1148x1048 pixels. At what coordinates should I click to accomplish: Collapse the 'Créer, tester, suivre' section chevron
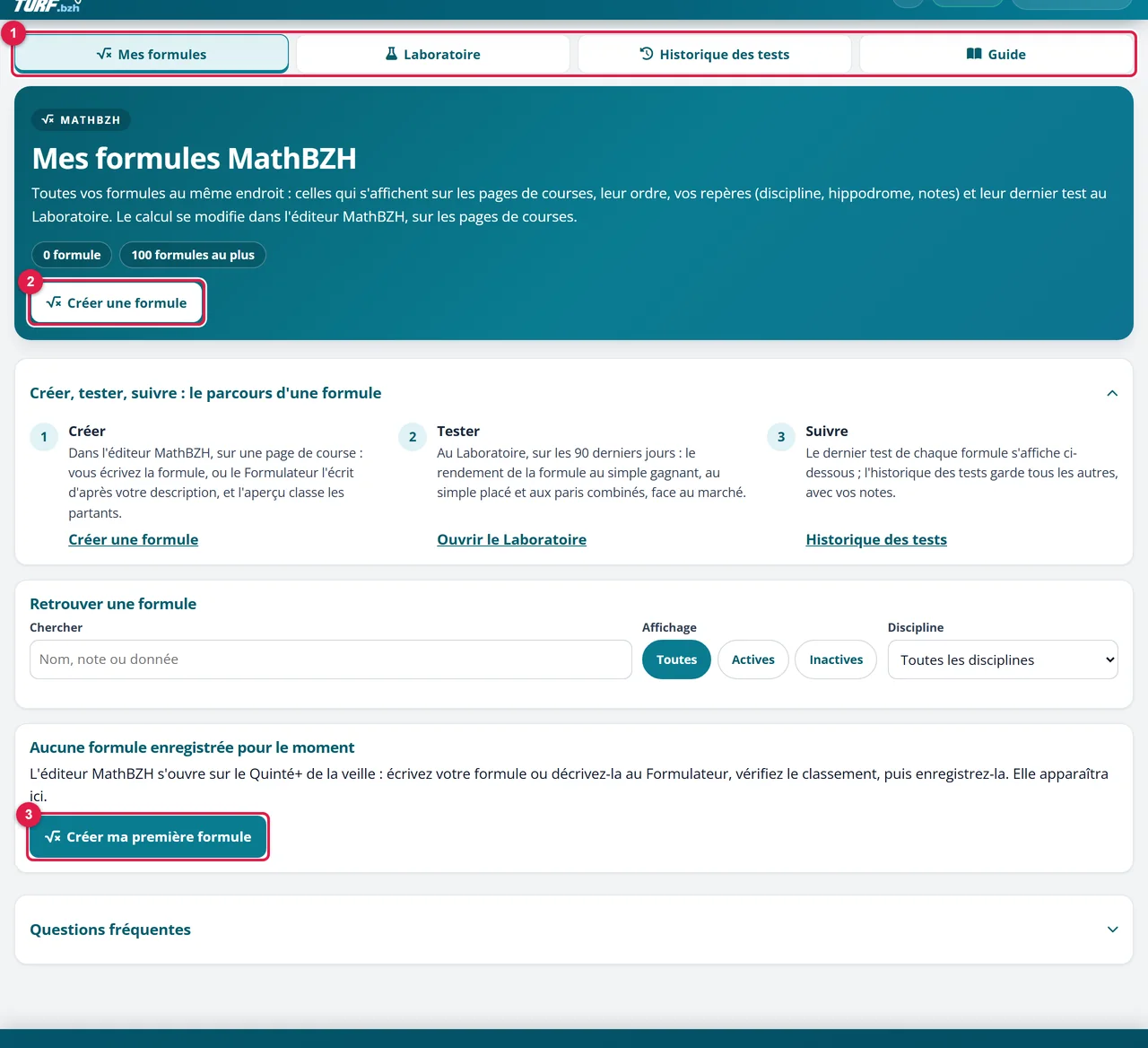1112,393
